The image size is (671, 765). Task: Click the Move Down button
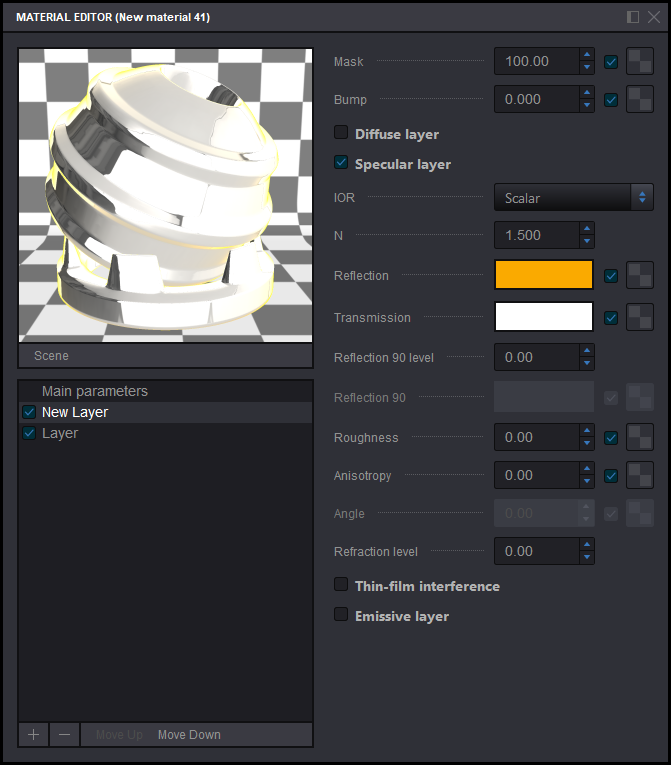pos(189,735)
